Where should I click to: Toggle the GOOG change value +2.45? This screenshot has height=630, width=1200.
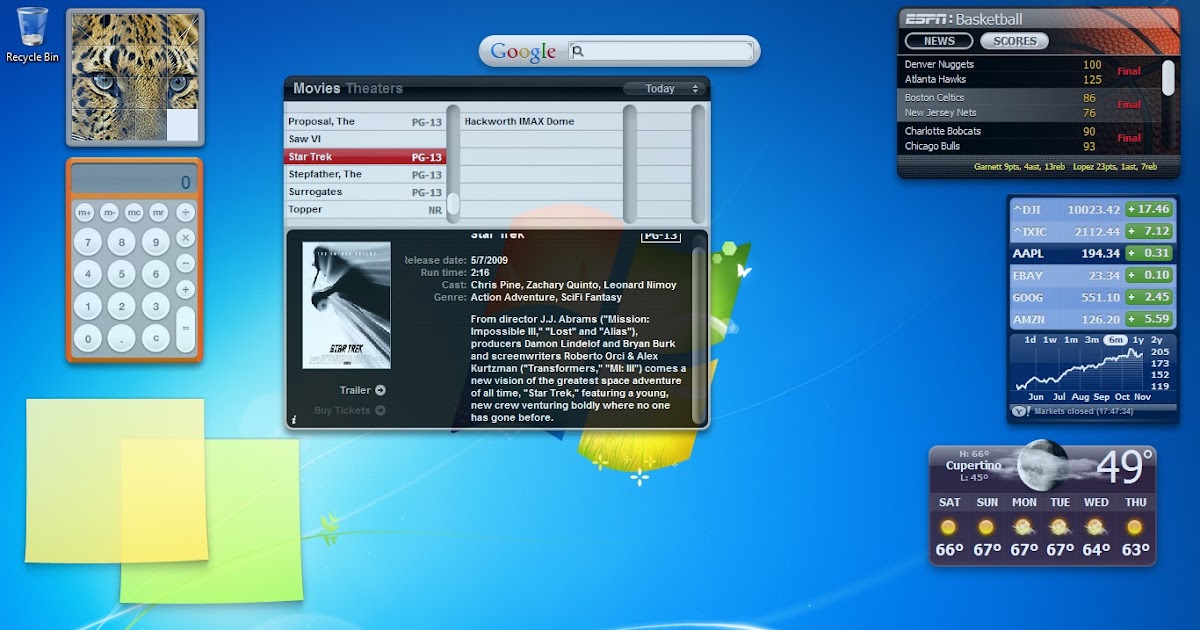pos(1148,297)
